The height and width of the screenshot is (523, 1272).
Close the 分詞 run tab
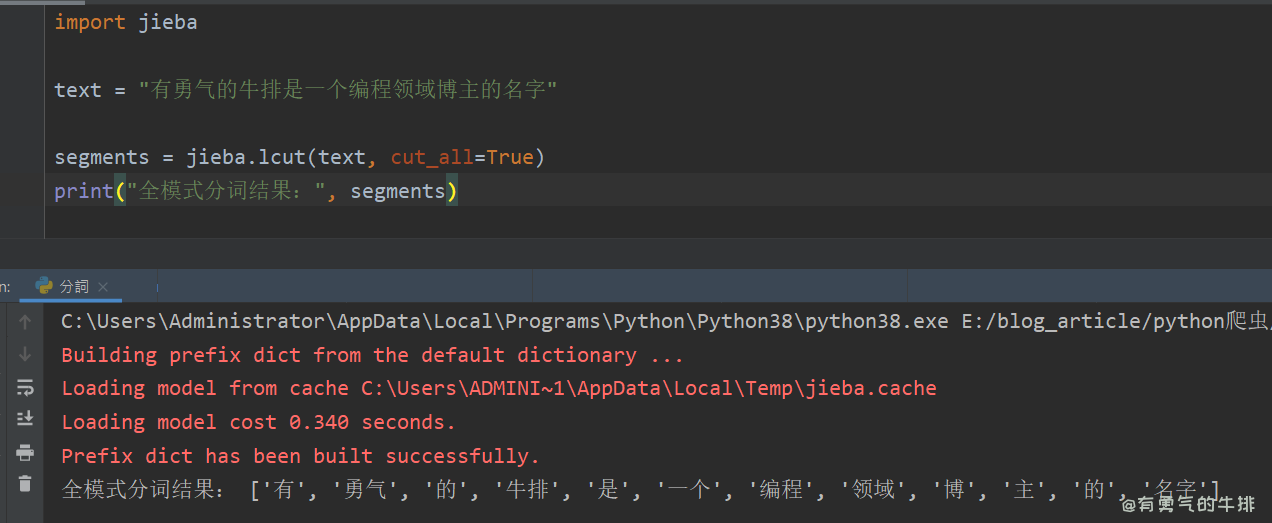(103, 286)
